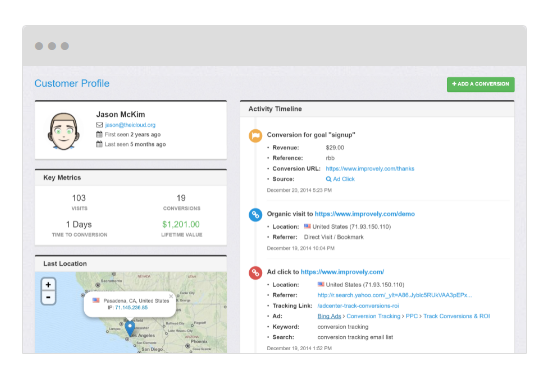
Task: Open the improvely.com/thanks conversion URL
Action: [x=370, y=168]
